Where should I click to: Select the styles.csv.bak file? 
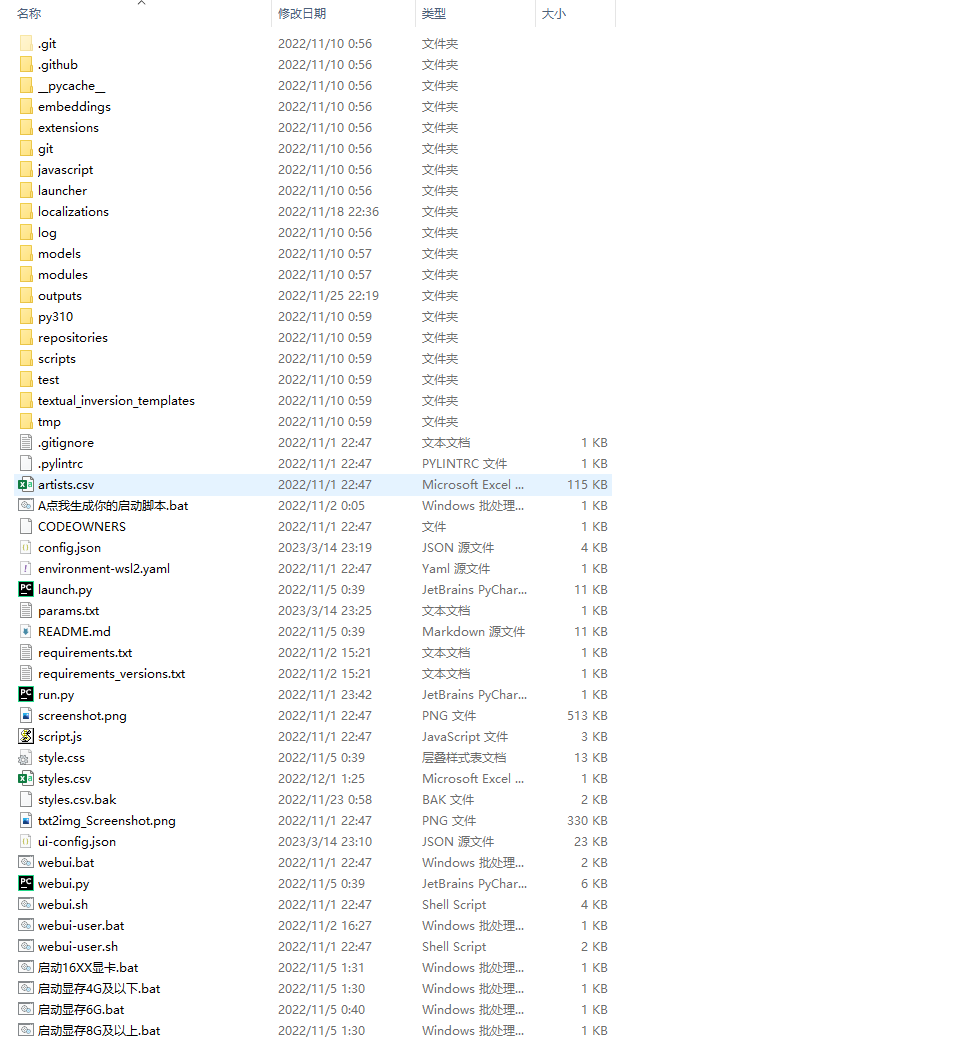click(x=75, y=799)
